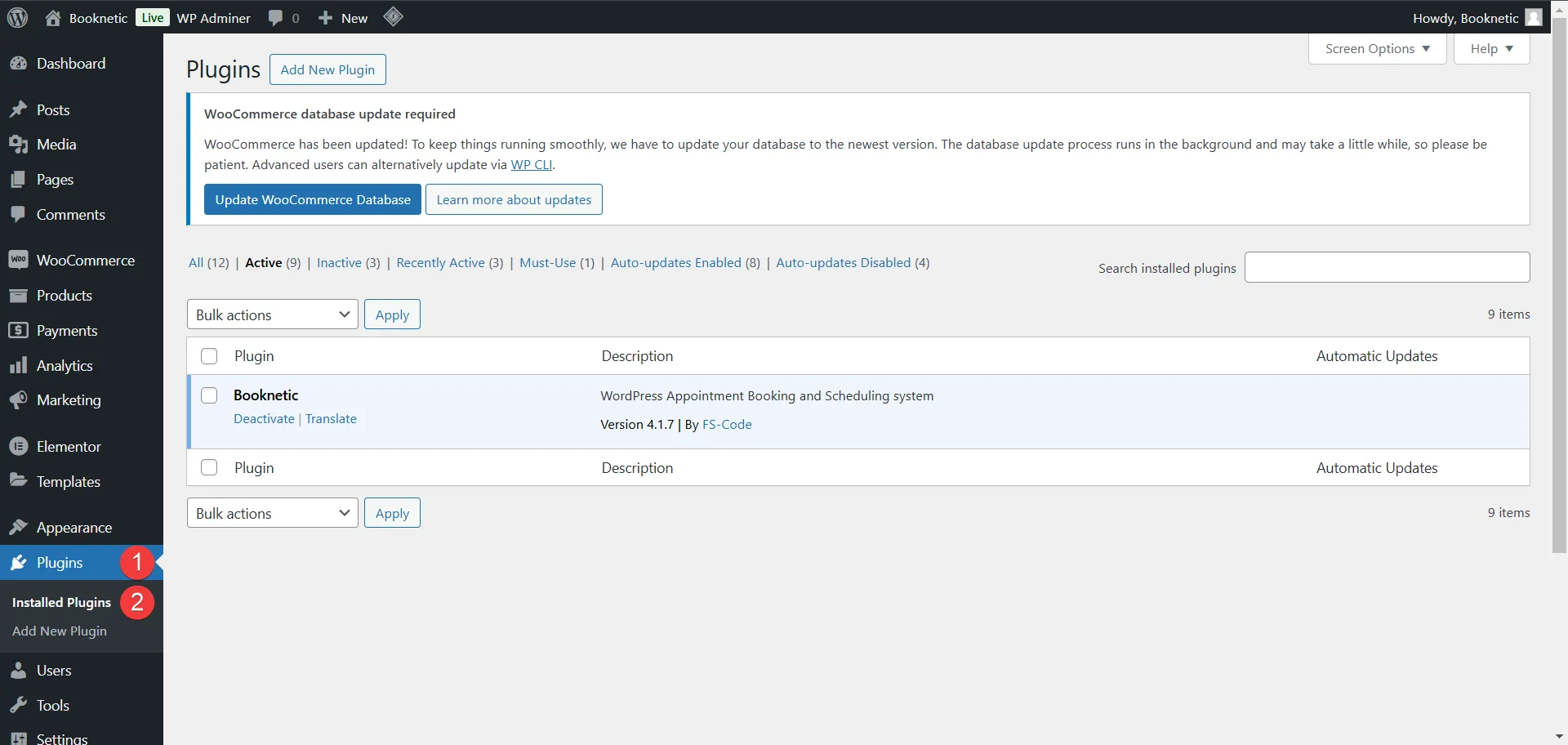Viewport: 1568px width, 745px height.
Task: Open the WP Adminer admin bar item
Action: point(214,18)
